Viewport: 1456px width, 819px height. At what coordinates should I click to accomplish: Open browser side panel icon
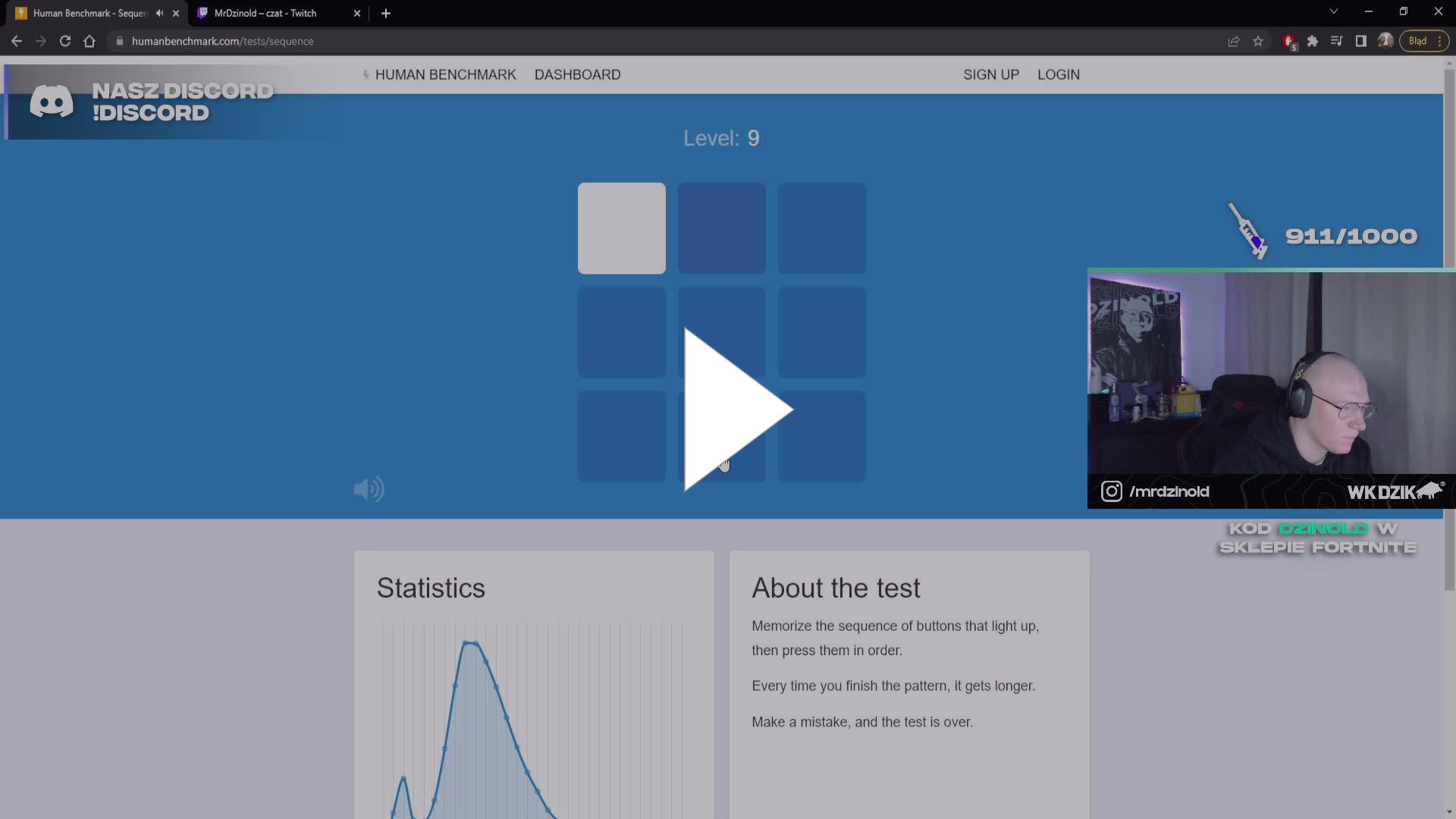(x=1361, y=41)
